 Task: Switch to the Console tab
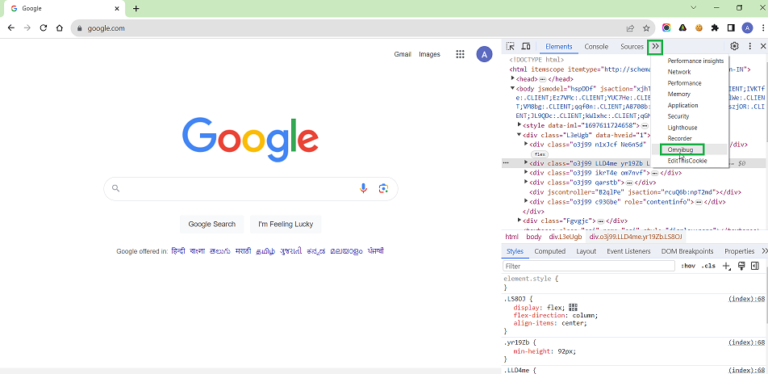click(596, 47)
